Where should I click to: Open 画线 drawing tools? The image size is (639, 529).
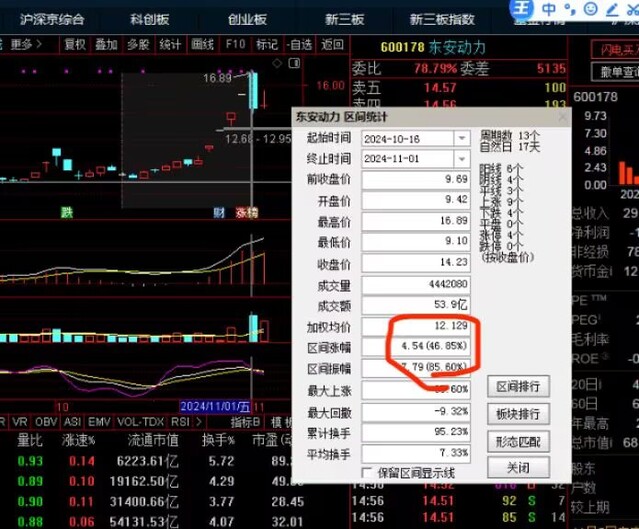point(203,44)
